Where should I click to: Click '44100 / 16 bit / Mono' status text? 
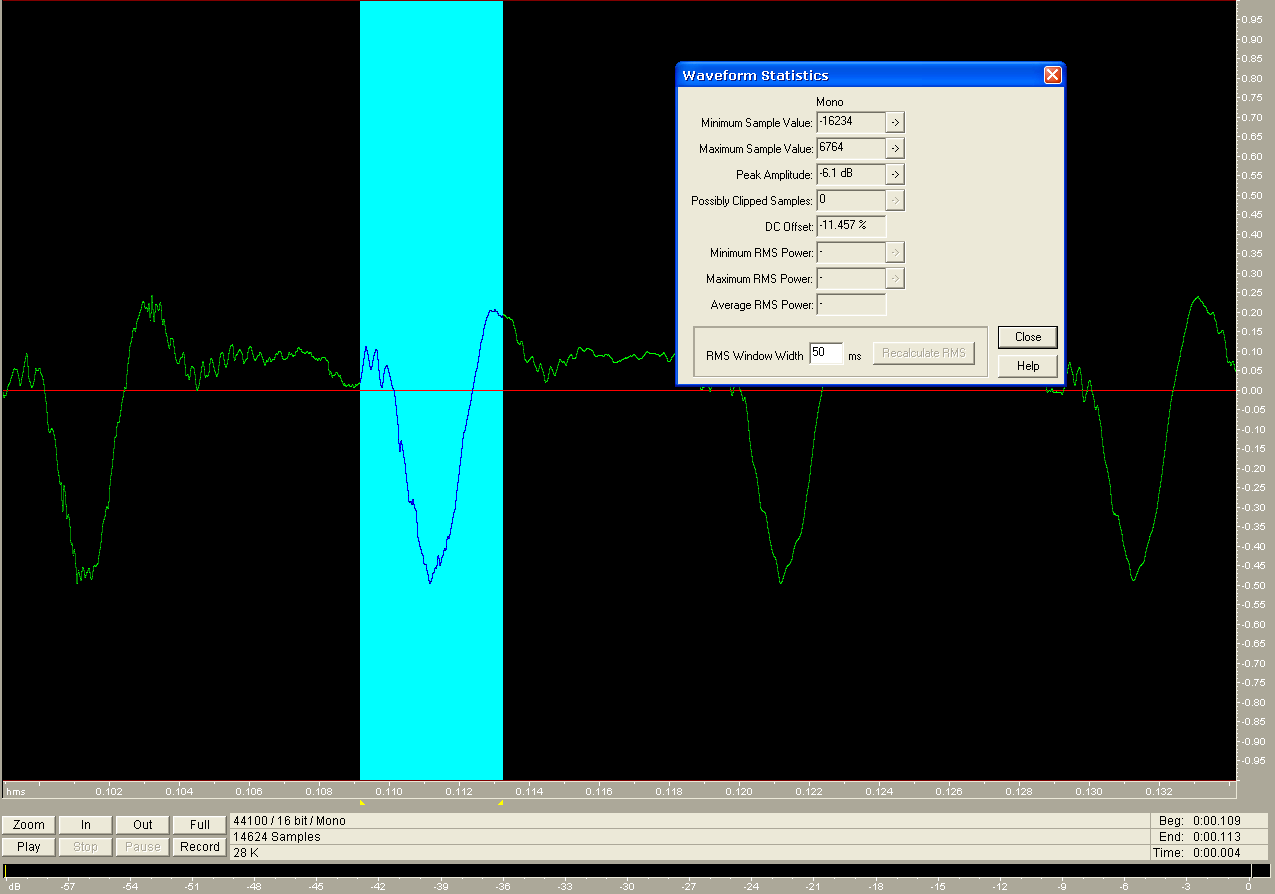[289, 821]
